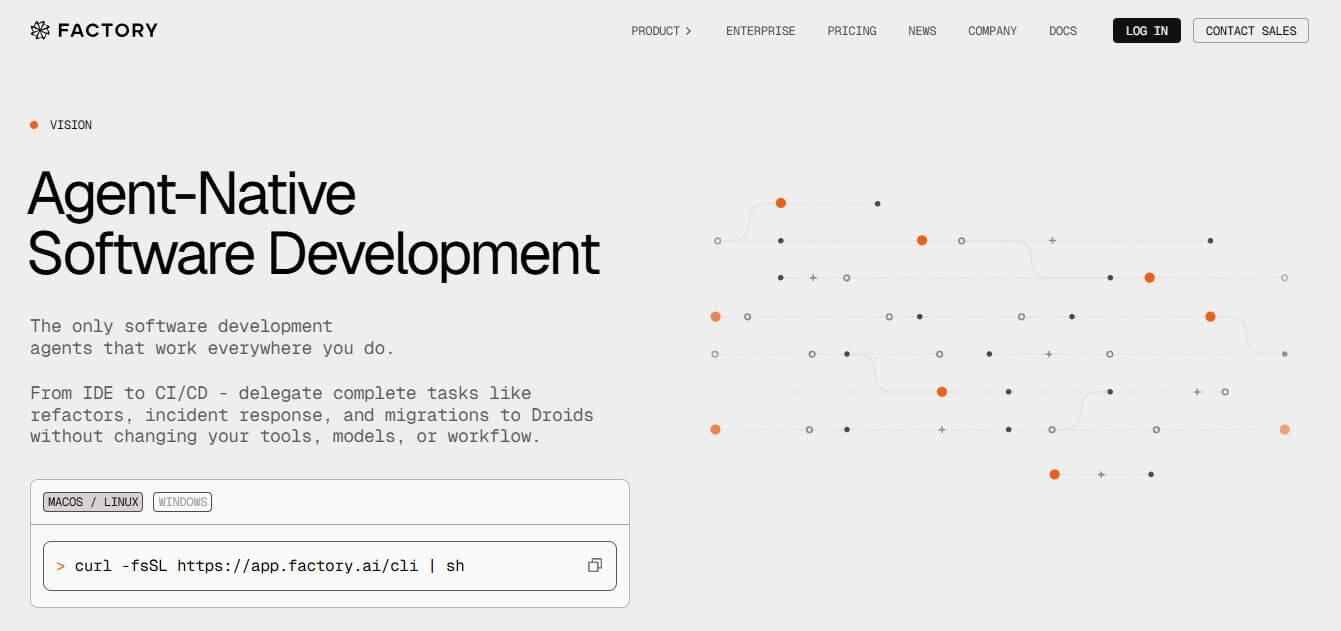Open the NEWS section
1341x631 pixels.
pos(922,31)
